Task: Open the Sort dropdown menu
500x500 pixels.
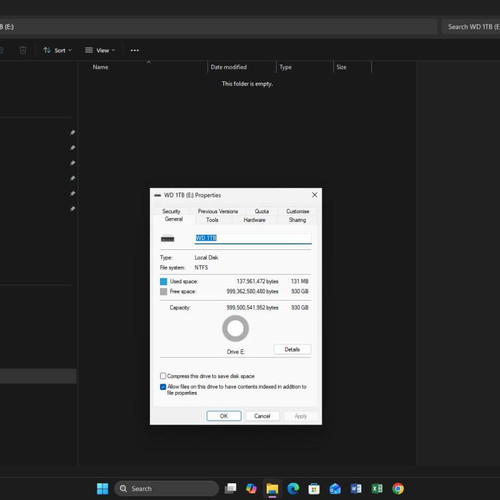Action: tap(57, 50)
